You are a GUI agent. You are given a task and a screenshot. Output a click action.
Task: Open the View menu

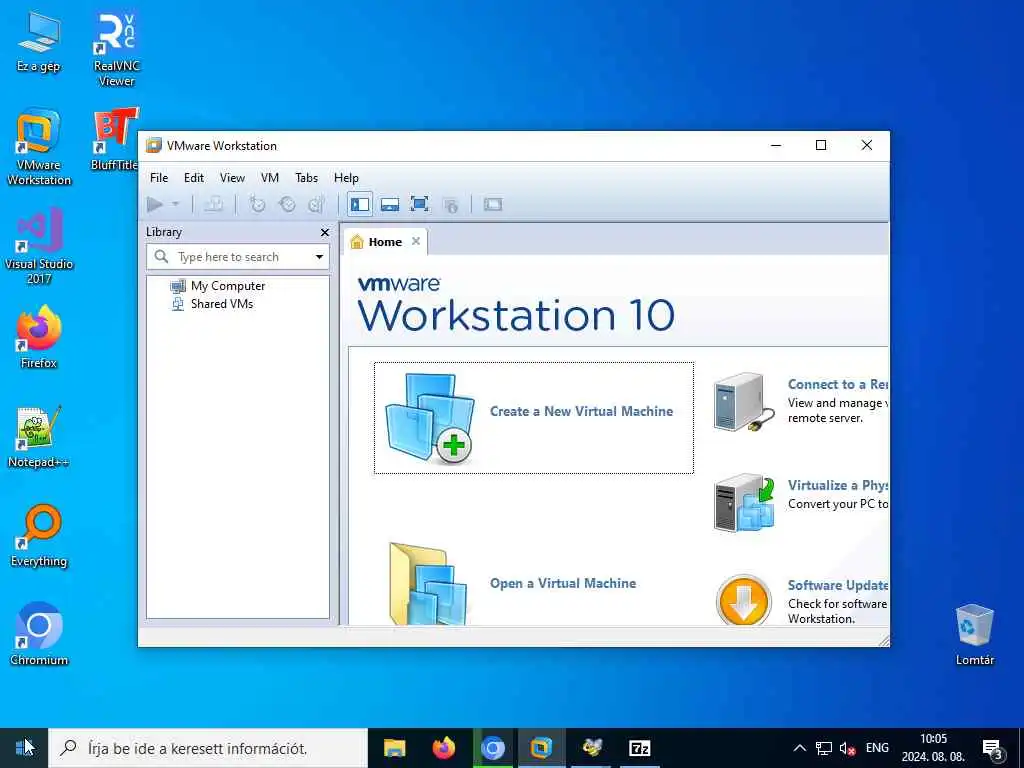[x=232, y=178]
